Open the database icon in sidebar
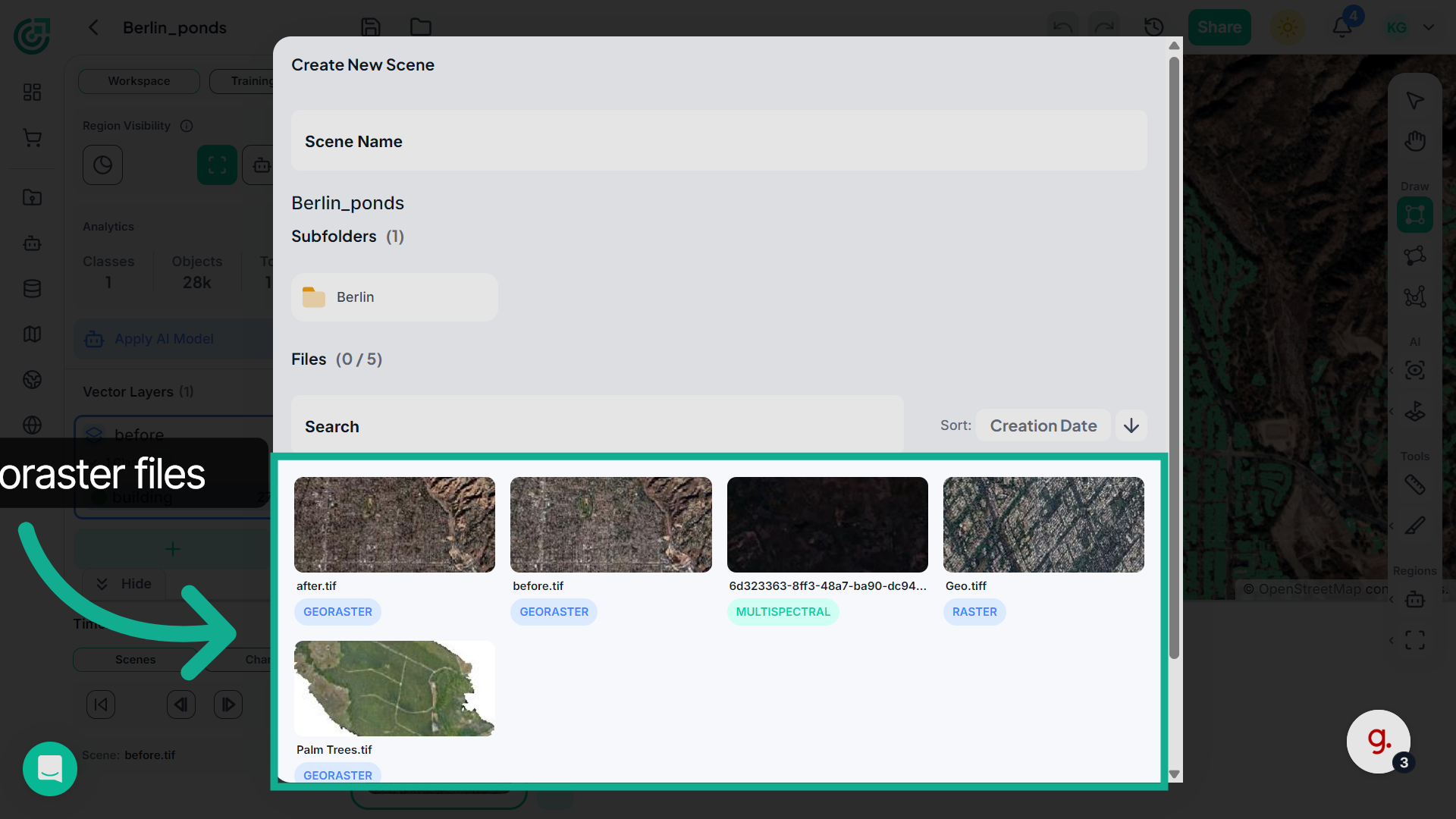Viewport: 1456px width, 819px height. point(32,289)
